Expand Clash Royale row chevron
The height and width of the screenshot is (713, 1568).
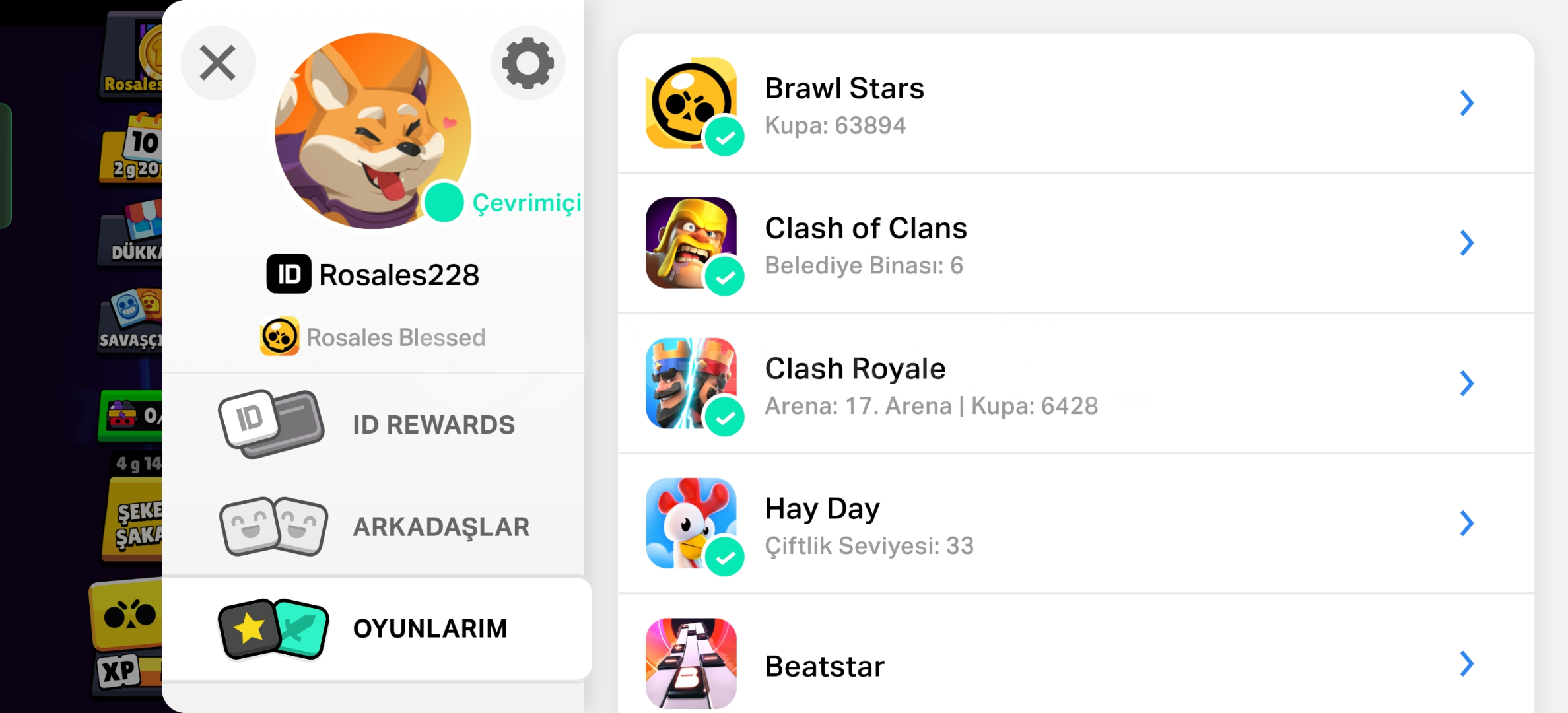[1466, 384]
